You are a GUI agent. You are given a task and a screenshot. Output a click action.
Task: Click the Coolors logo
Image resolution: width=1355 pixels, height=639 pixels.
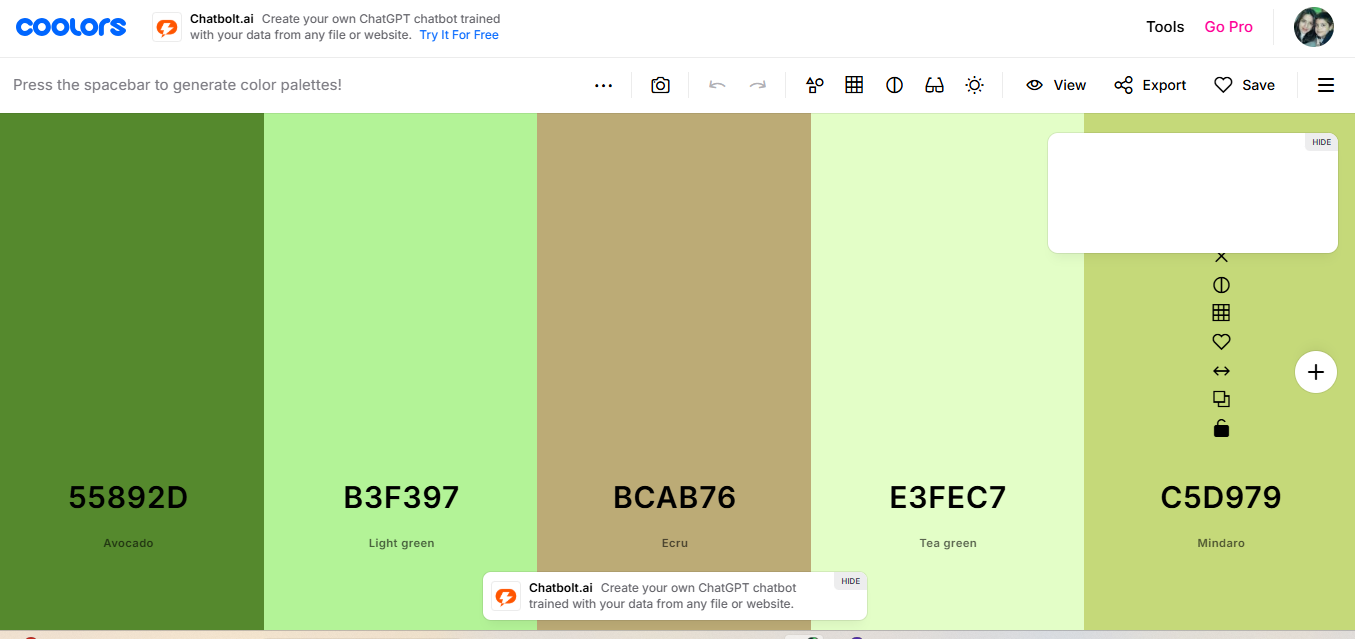click(x=71, y=27)
